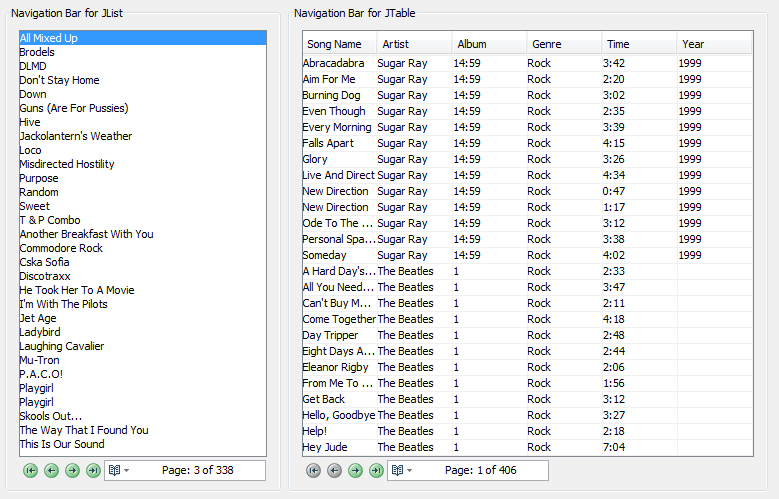Select 'Purpose' list item
This screenshot has width=779, height=499.
click(x=143, y=178)
